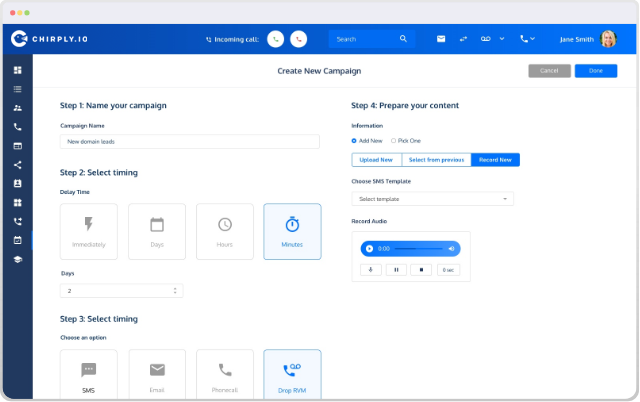This screenshot has width=640, height=402.
Task: Click the Cancel button
Action: tap(549, 71)
